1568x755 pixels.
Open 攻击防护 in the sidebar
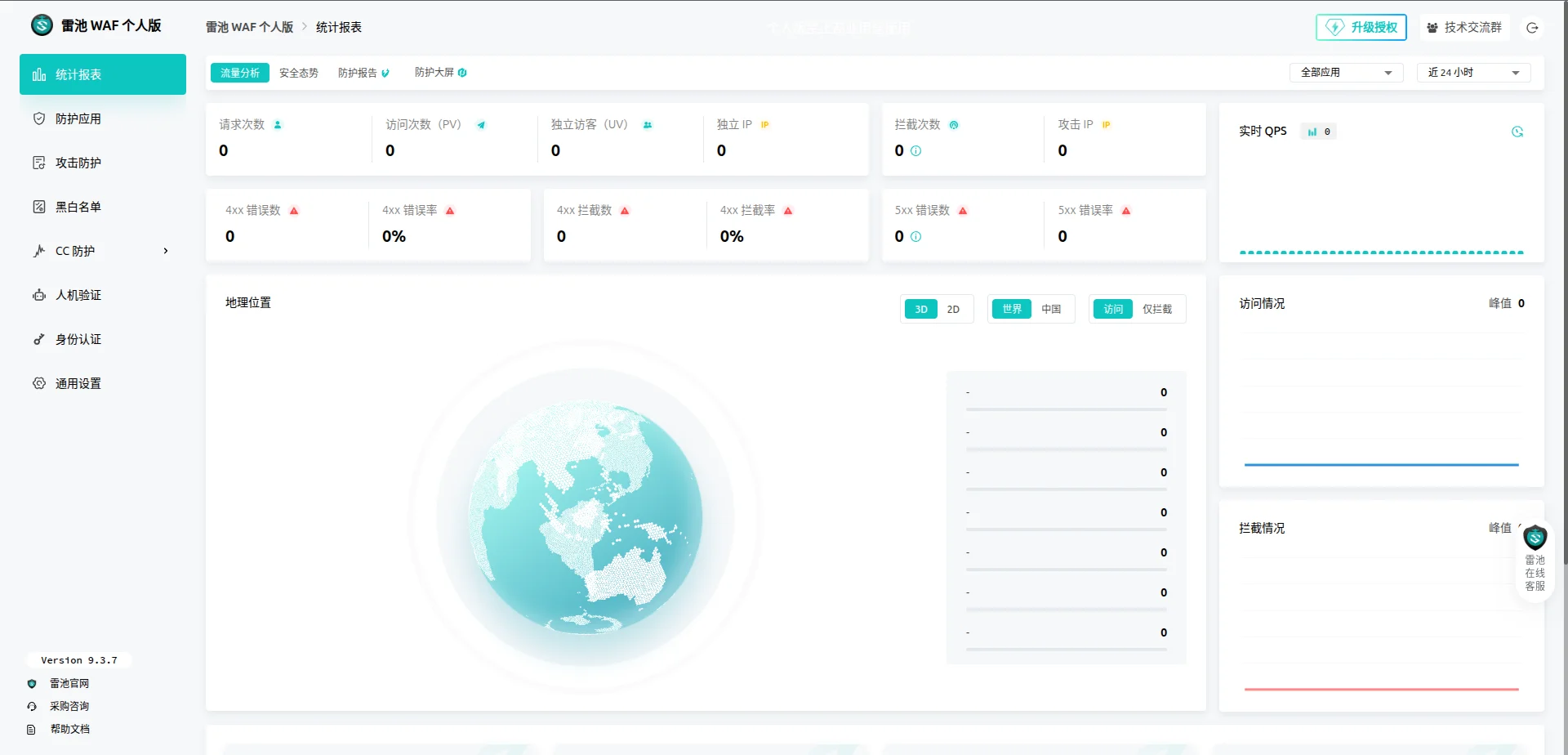pyautogui.click(x=103, y=163)
